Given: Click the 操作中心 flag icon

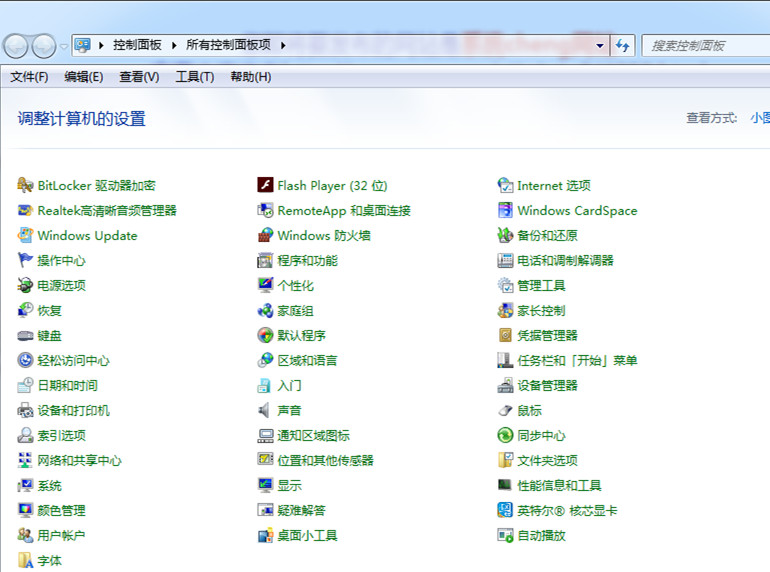Looking at the screenshot, I should click(25, 260).
